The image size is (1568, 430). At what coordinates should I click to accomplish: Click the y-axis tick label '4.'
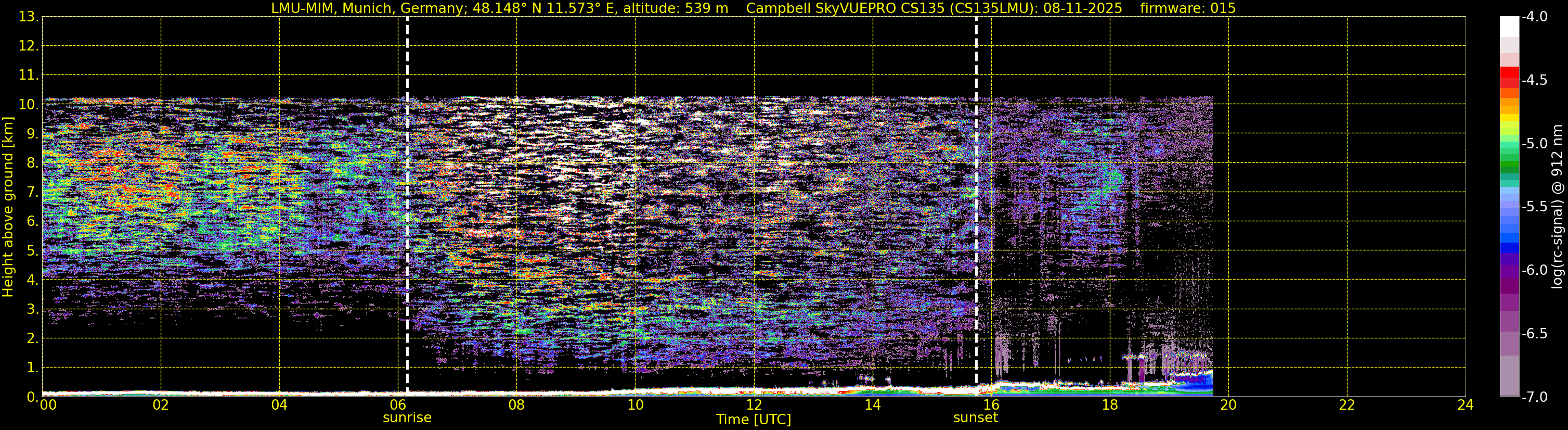tap(33, 280)
